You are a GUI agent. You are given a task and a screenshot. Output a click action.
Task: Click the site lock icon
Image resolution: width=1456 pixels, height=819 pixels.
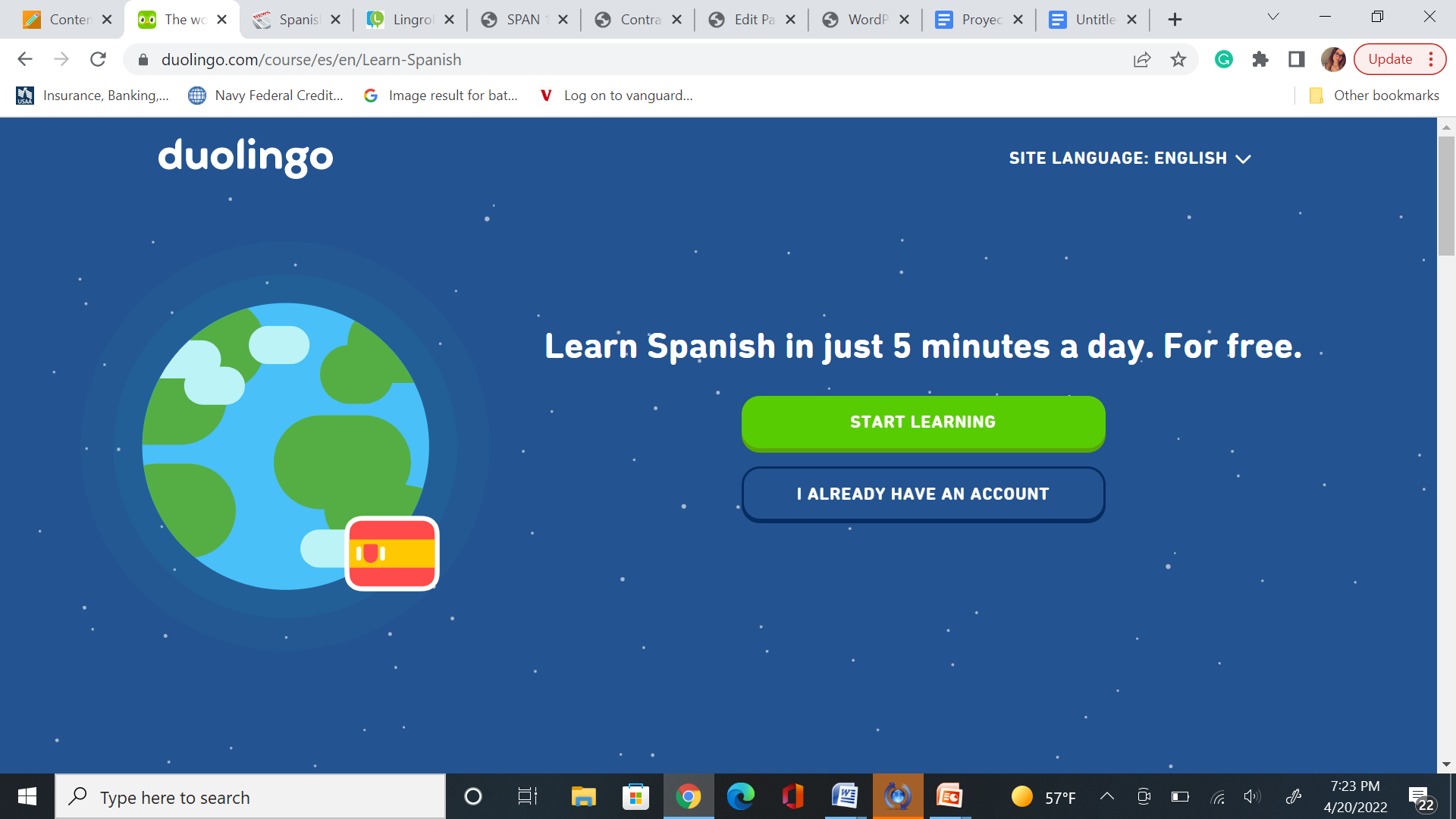[143, 59]
